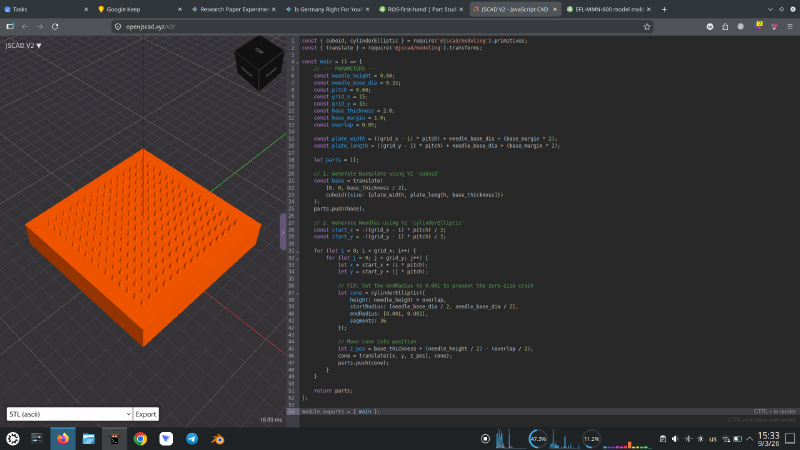Open Telegram from the taskbar
800x450 pixels.
click(x=192, y=439)
